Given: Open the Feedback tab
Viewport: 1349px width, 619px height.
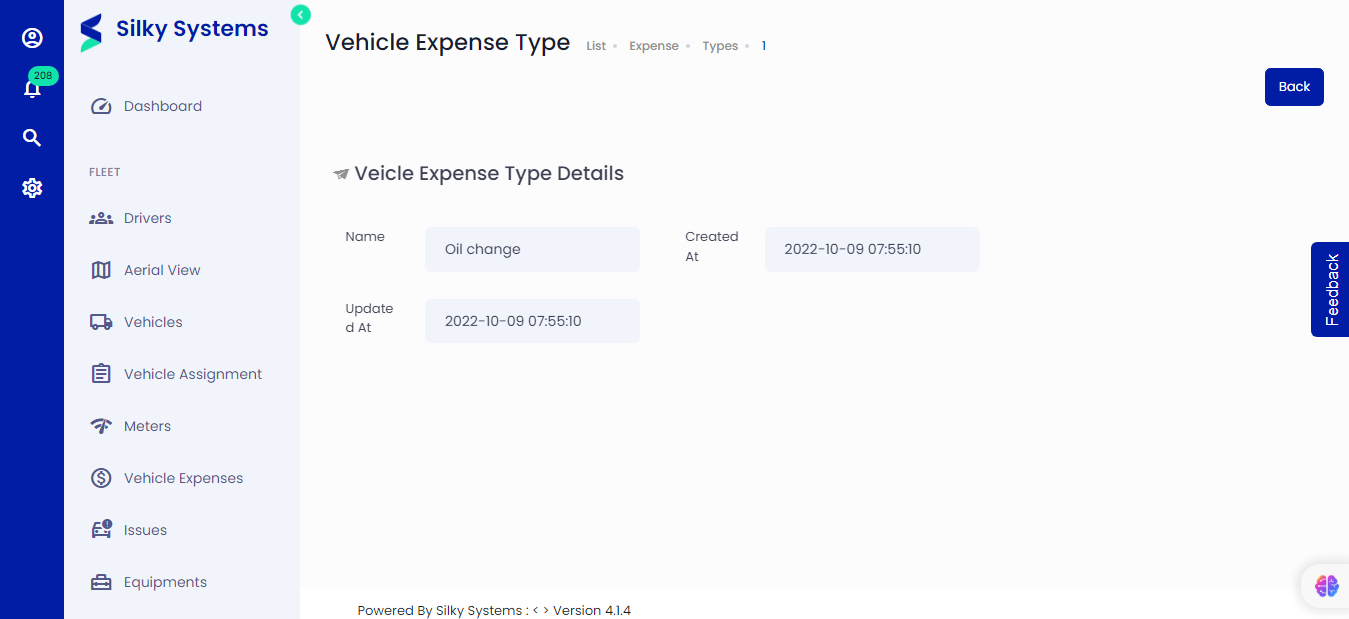Looking at the screenshot, I should [1330, 289].
